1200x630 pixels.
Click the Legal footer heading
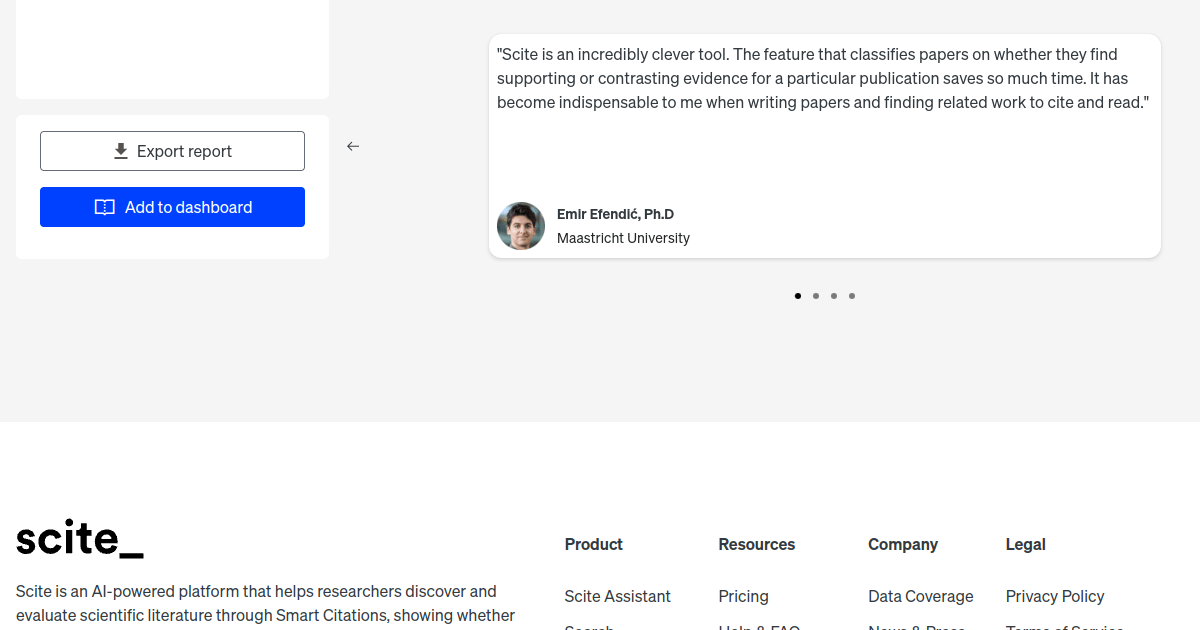(x=1025, y=544)
